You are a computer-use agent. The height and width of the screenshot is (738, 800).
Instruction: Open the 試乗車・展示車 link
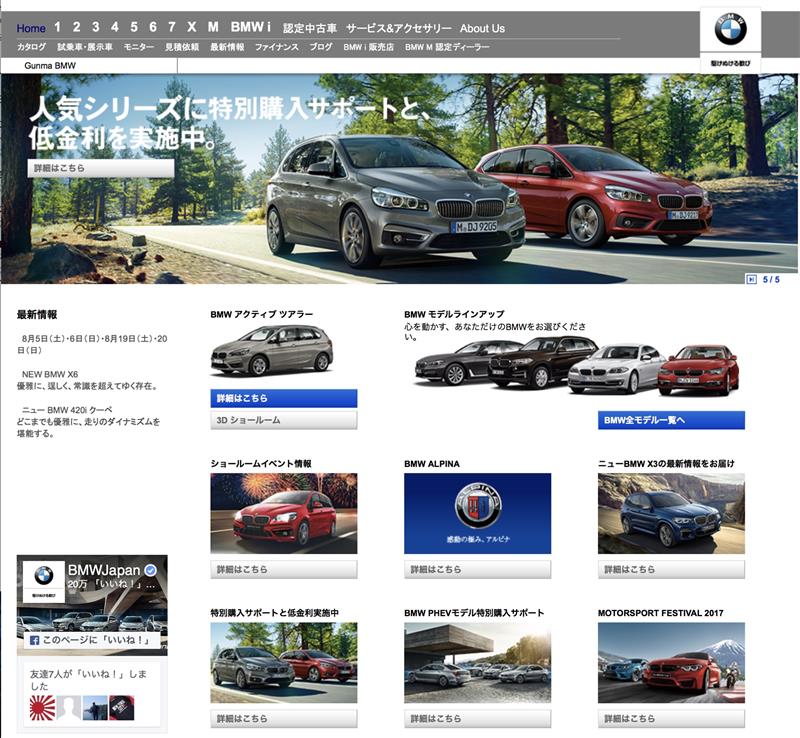point(85,47)
